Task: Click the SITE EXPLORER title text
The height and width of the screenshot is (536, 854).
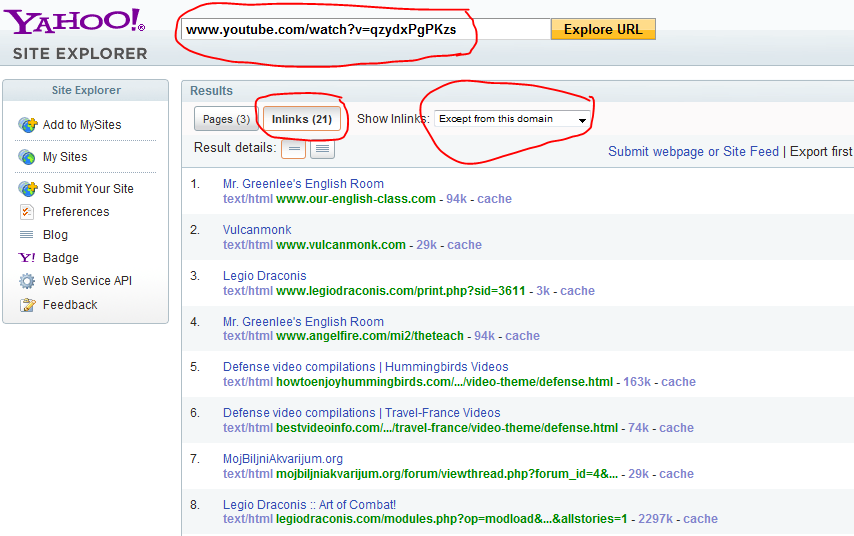Action: point(80,53)
